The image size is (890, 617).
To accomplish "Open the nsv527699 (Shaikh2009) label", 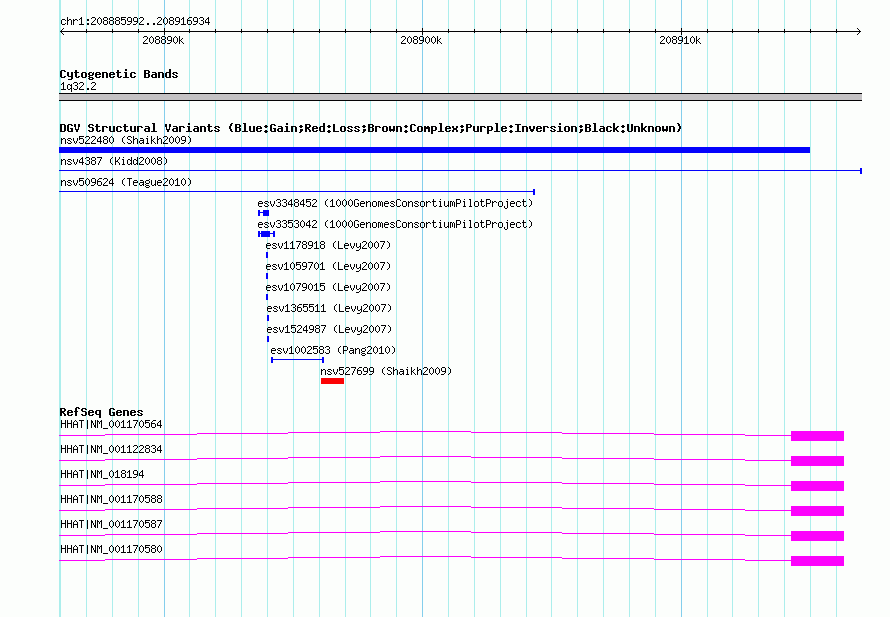I will coord(386,371).
